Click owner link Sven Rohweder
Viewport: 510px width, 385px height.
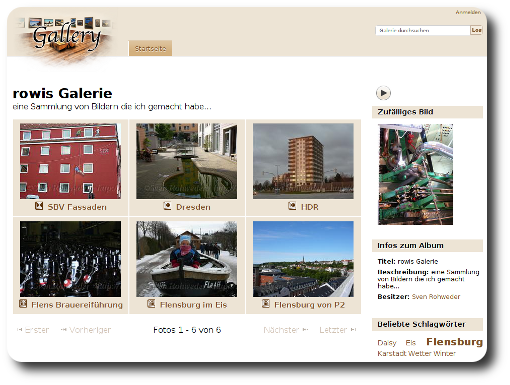436,297
